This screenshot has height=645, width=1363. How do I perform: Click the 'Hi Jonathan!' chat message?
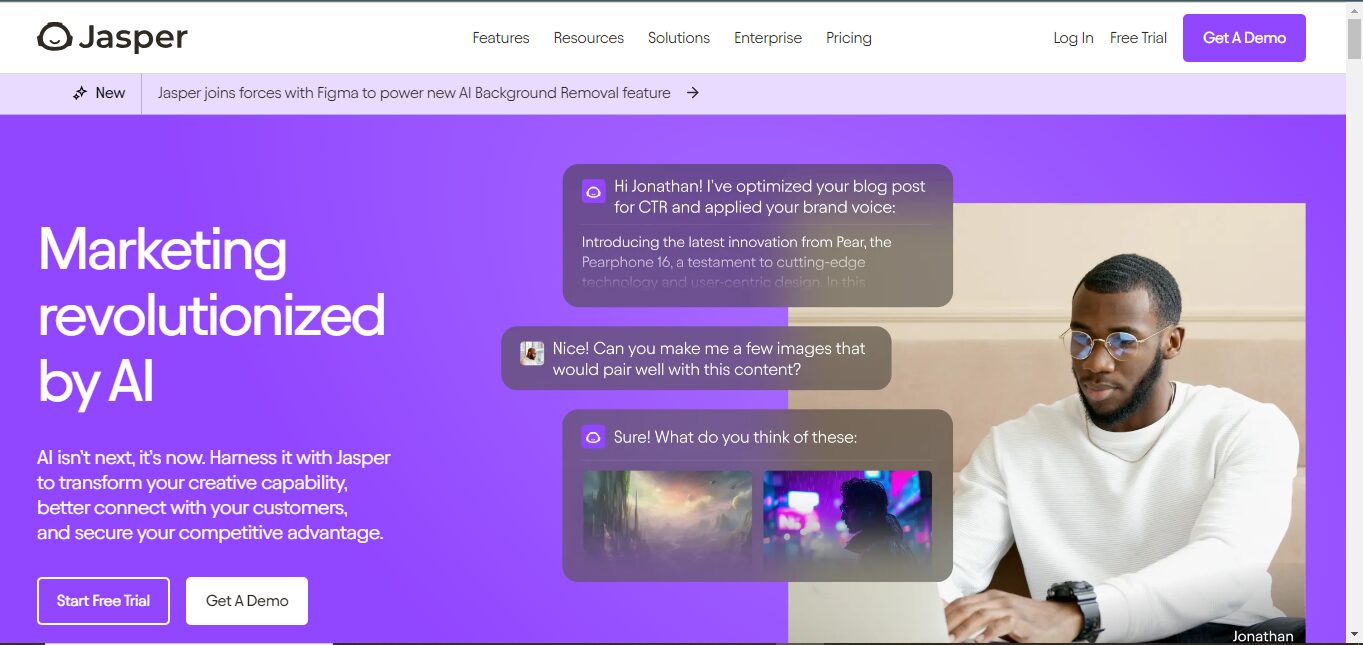click(770, 197)
